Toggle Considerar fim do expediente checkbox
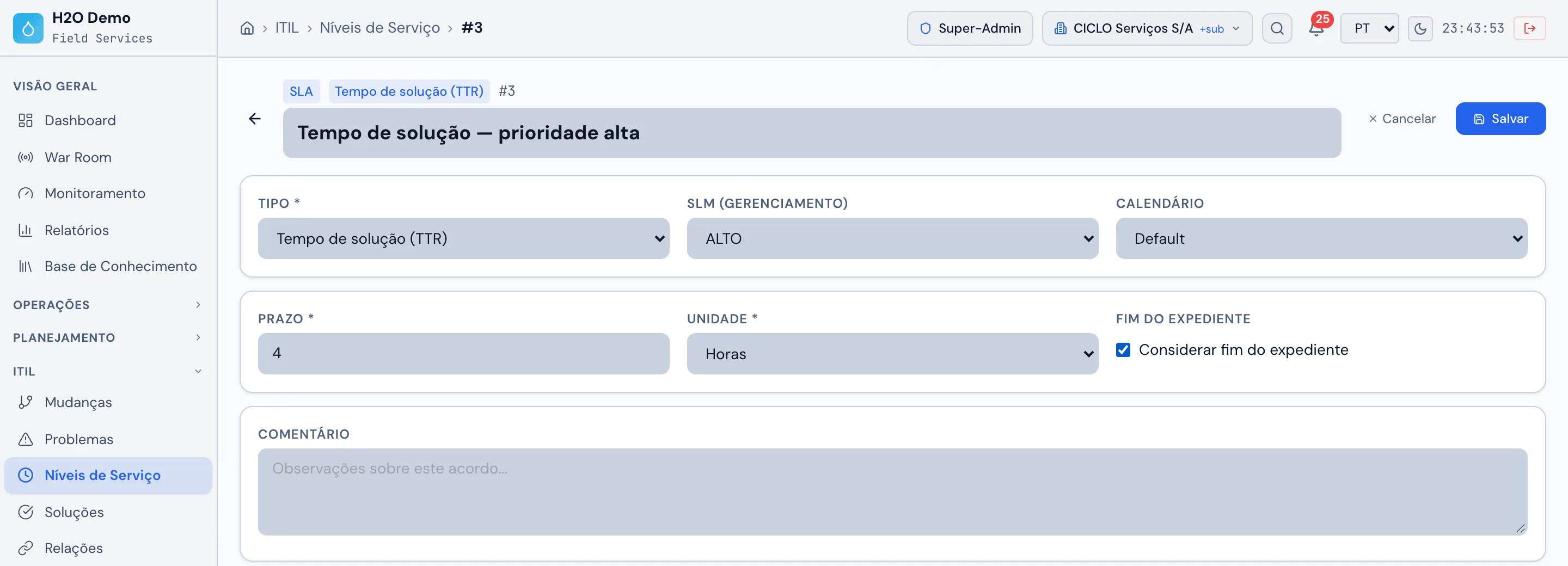This screenshot has height=566, width=1568. point(1123,350)
